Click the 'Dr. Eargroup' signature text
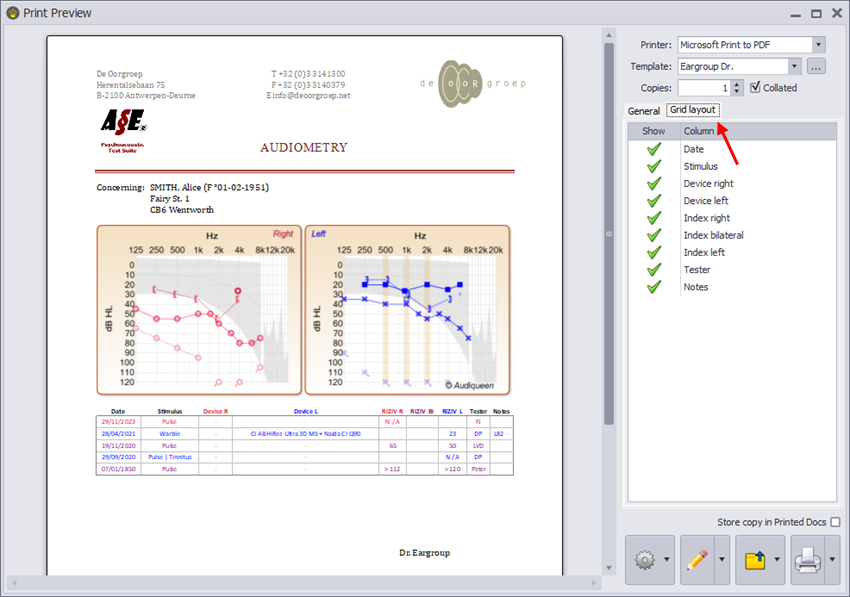Viewport: 850px width, 597px height. coord(424,553)
